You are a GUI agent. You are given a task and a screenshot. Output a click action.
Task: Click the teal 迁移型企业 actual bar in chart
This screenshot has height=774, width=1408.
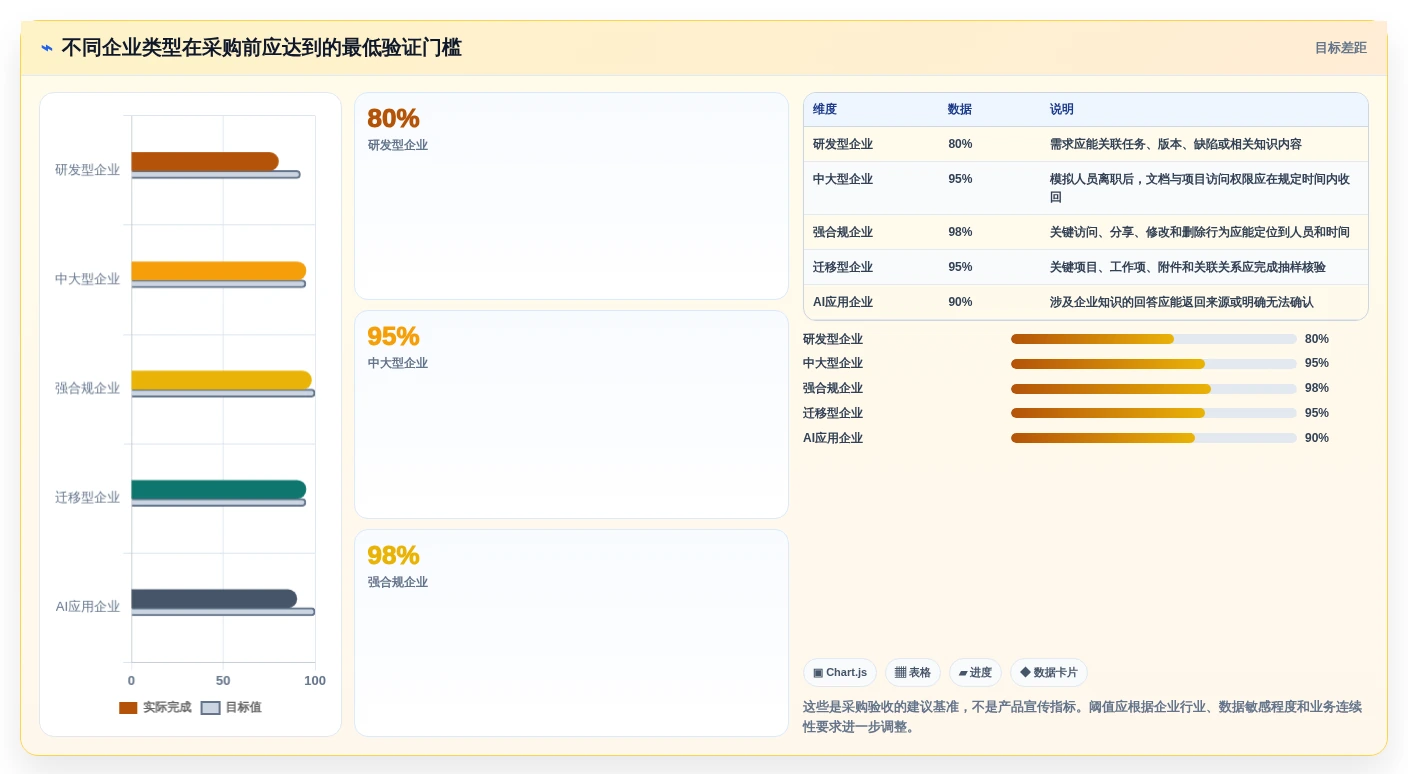(x=219, y=490)
